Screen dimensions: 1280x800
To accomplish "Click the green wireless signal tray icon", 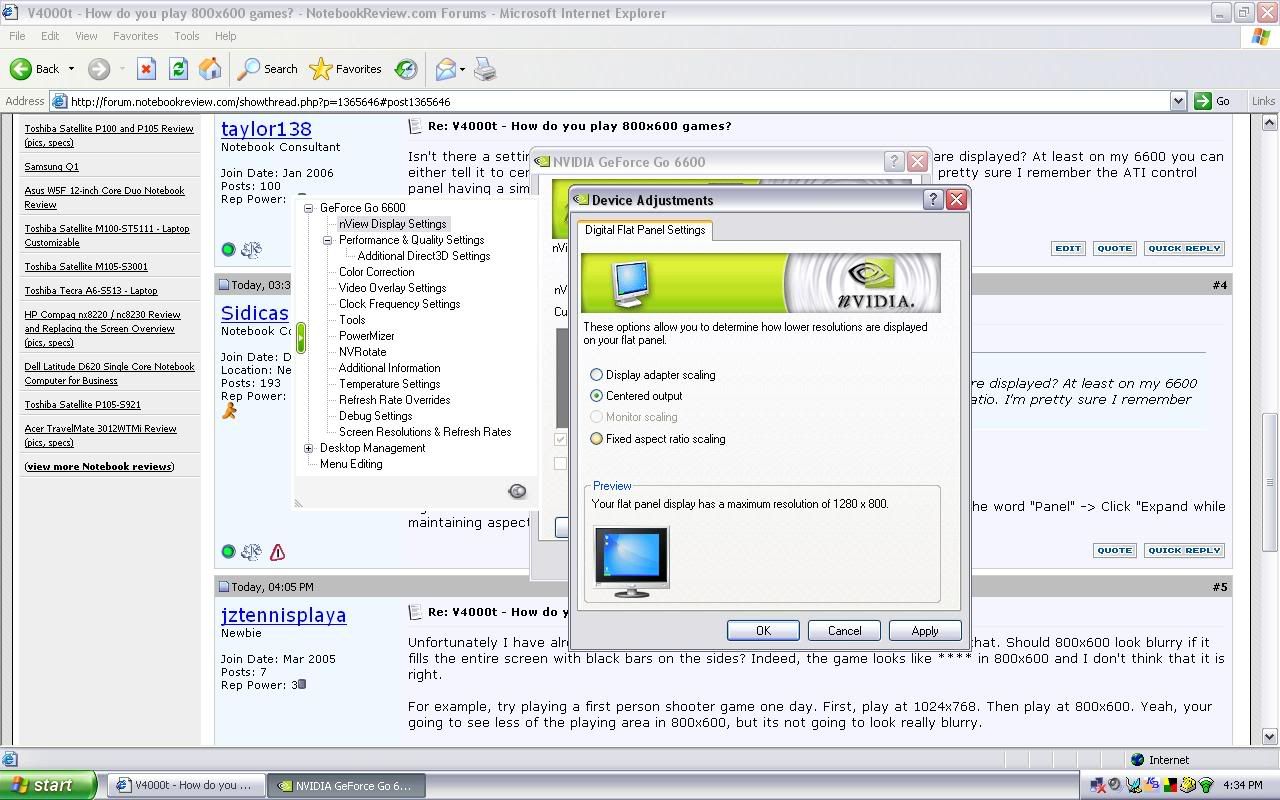I will coord(1205,785).
